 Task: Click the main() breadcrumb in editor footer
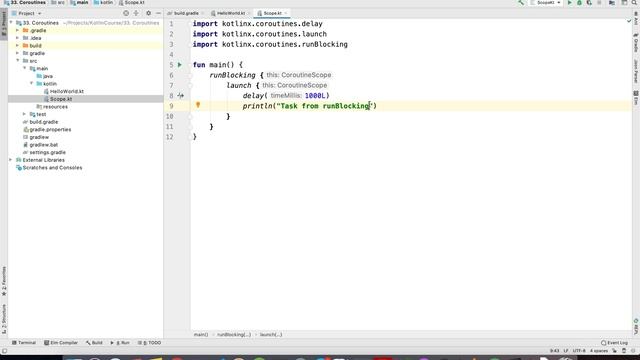click(201, 335)
